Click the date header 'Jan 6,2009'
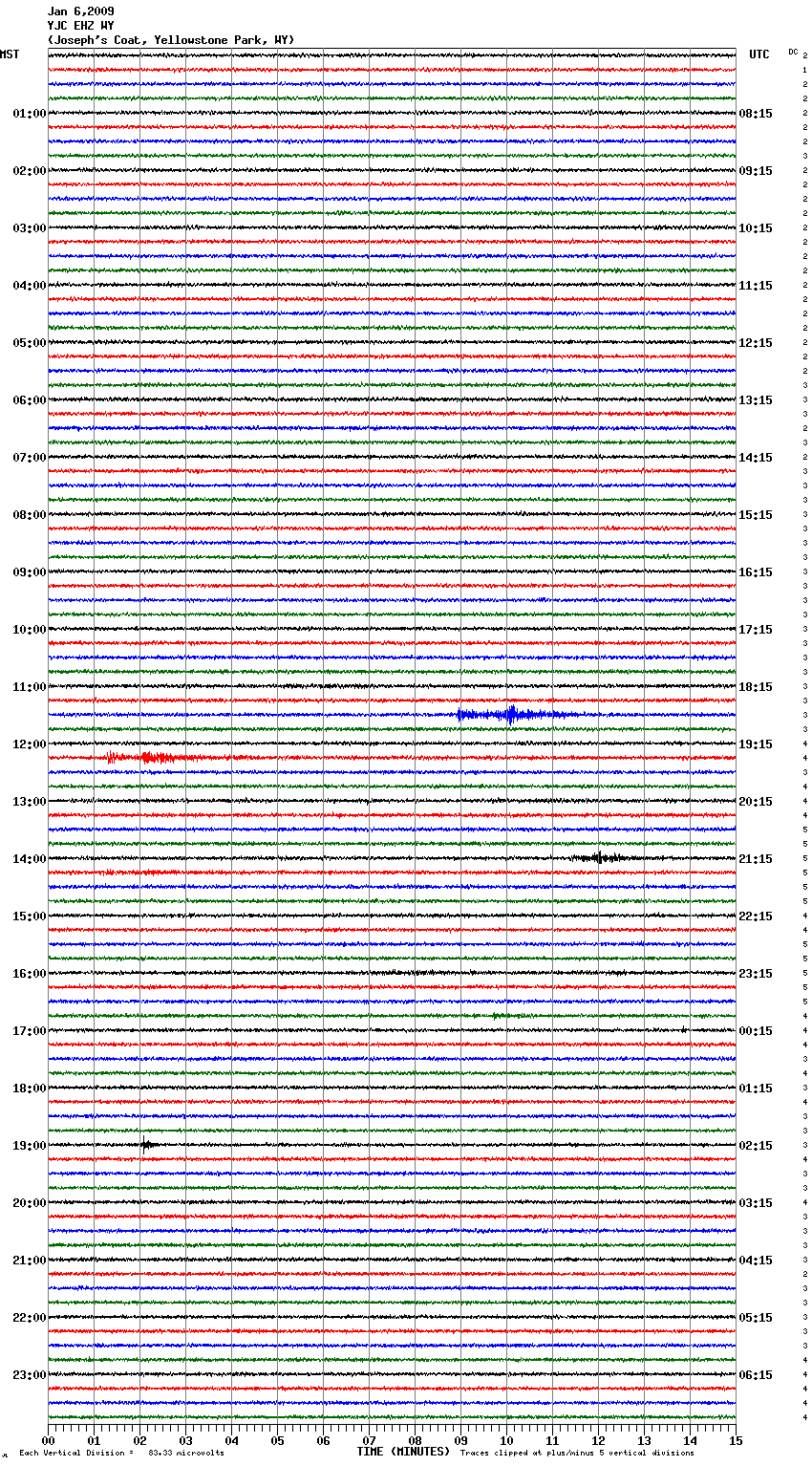The image size is (812, 1466). [80, 11]
